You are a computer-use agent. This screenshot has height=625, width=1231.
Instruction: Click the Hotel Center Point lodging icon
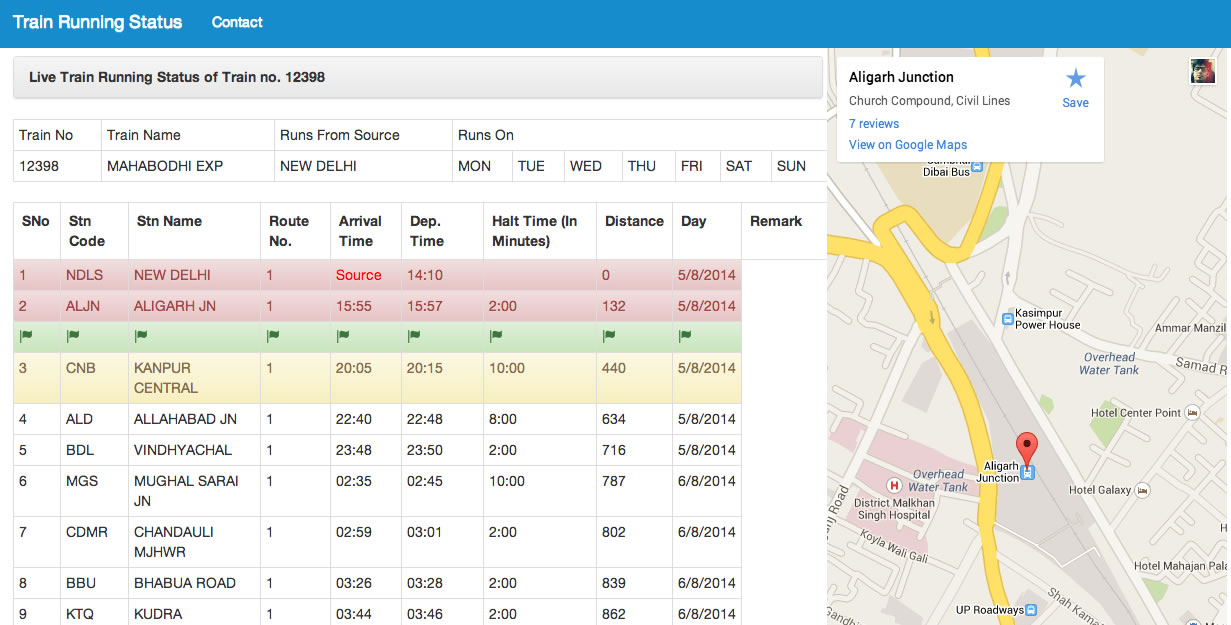point(1191,412)
